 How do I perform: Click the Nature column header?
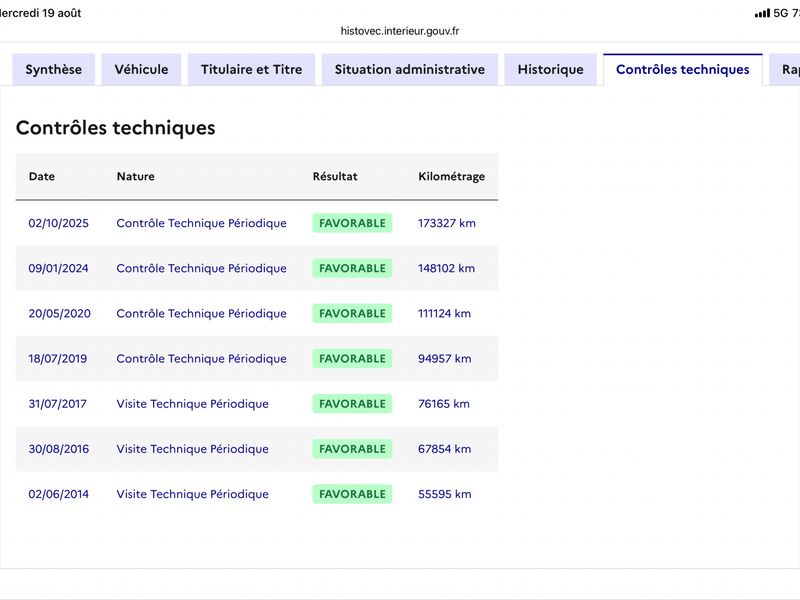136,177
